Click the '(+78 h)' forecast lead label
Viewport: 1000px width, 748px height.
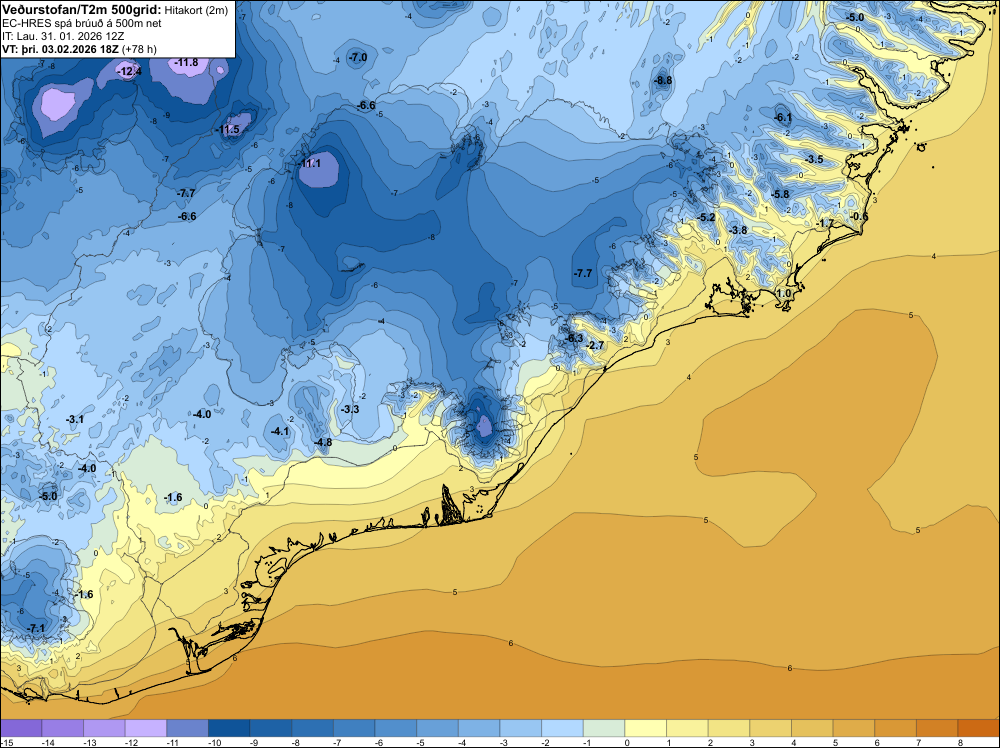140,49
